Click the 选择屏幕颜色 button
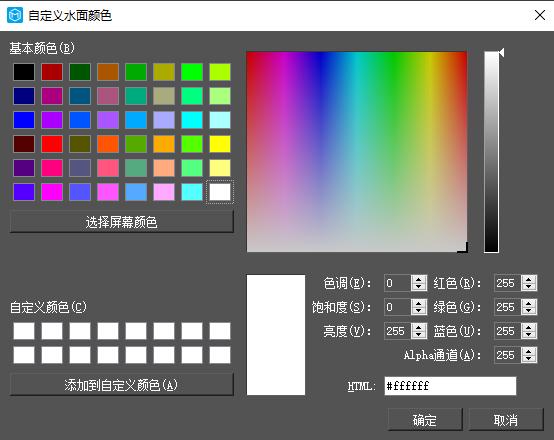554x440 pixels. tap(122, 222)
